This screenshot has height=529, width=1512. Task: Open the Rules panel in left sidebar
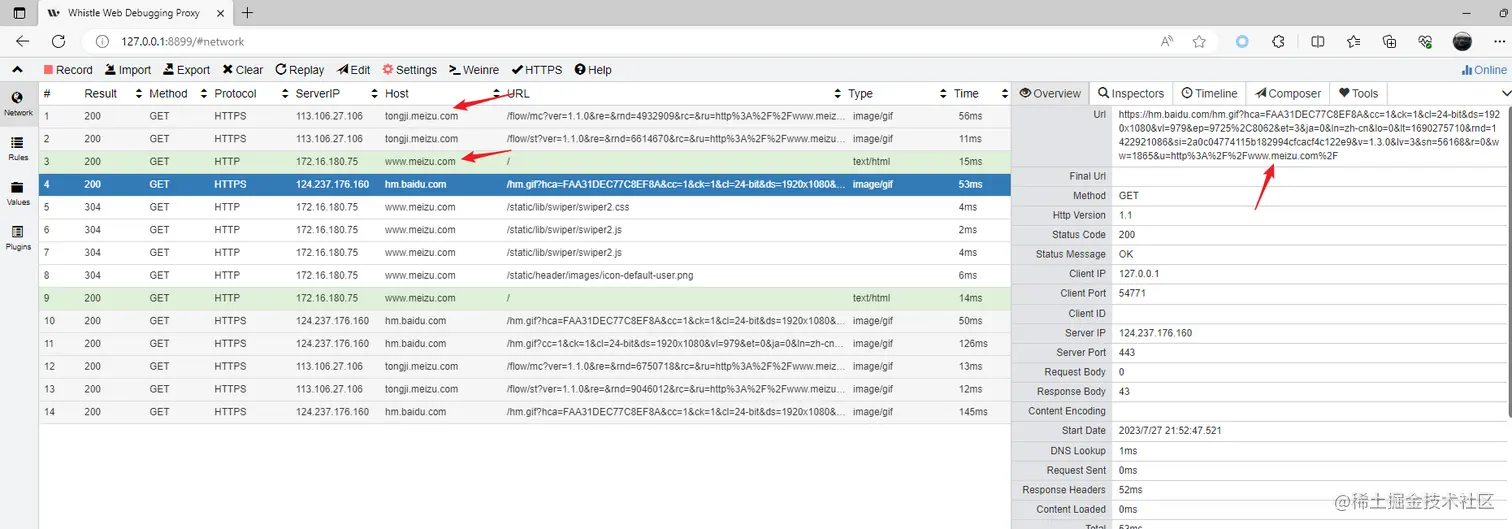(18, 148)
